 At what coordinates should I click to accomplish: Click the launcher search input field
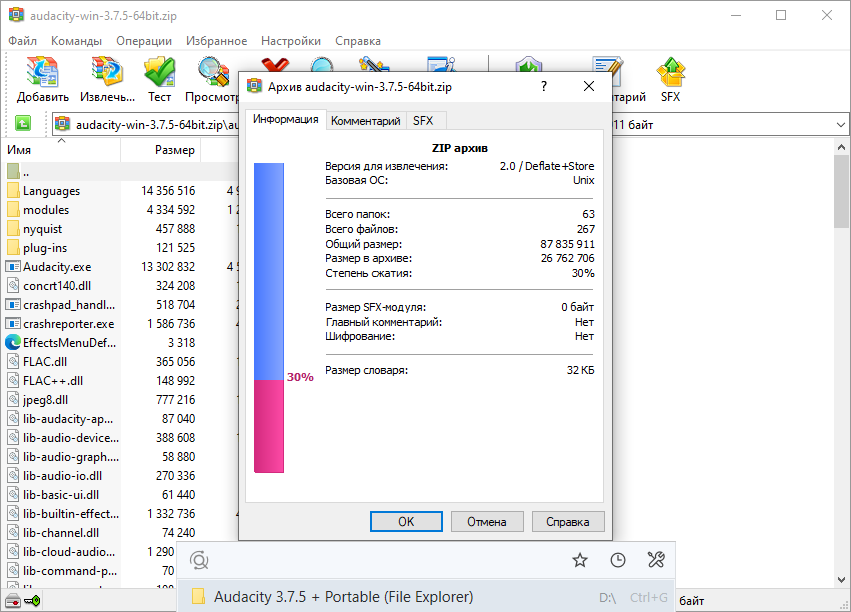click(x=388, y=560)
